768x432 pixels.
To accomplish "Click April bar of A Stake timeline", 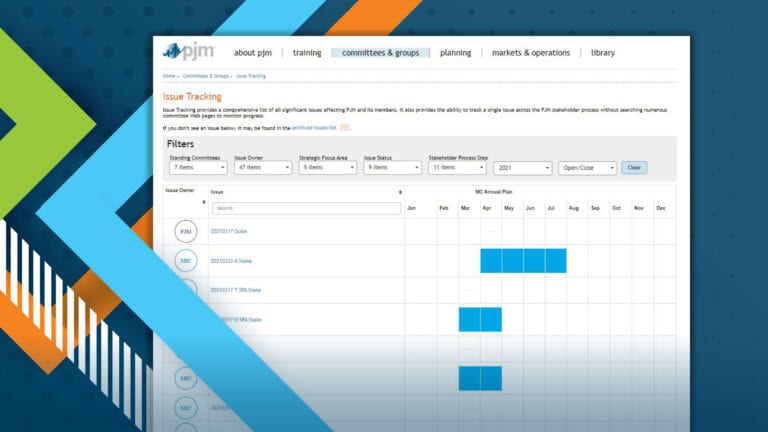I will pyautogui.click(x=491, y=261).
